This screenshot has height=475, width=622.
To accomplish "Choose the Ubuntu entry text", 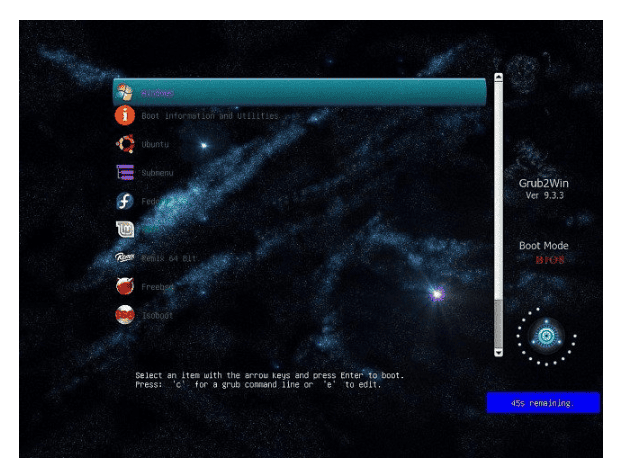I will coord(155,144).
